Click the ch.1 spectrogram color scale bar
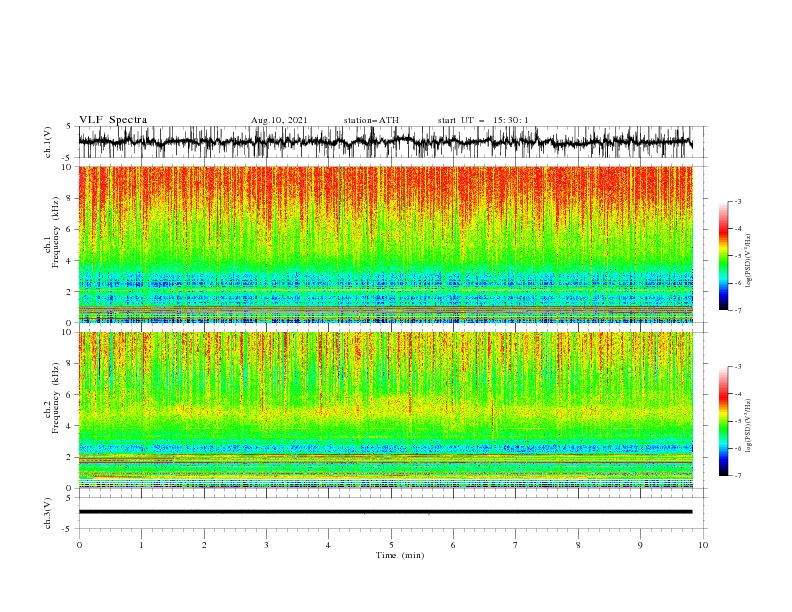The width and height of the screenshot is (792, 612). 723,256
